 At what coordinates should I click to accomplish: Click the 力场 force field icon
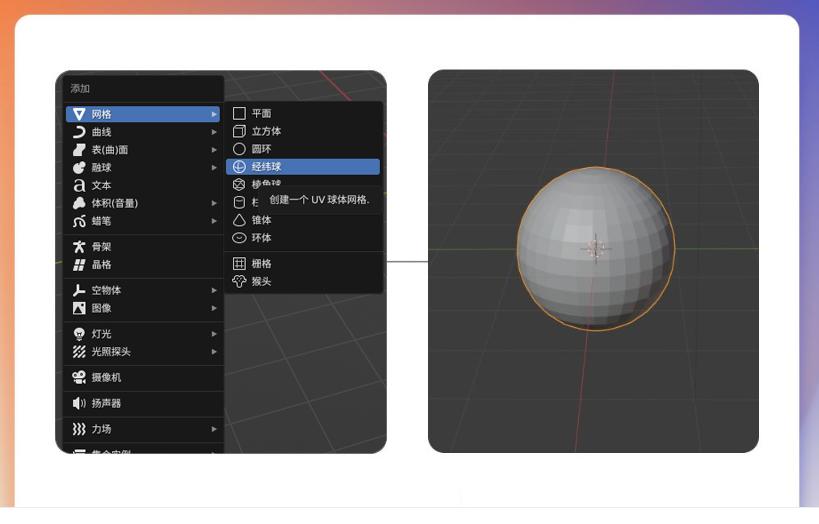tap(79, 429)
